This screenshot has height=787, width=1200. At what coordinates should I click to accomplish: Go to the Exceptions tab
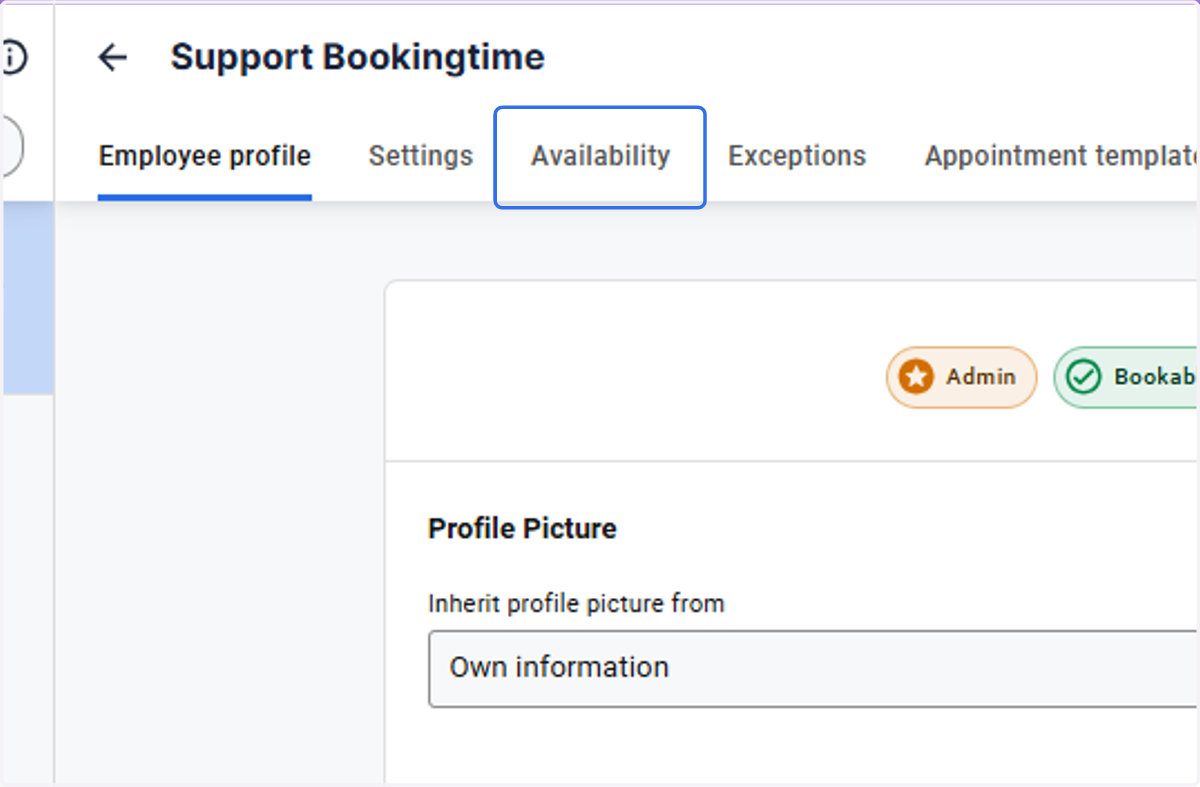tap(797, 156)
